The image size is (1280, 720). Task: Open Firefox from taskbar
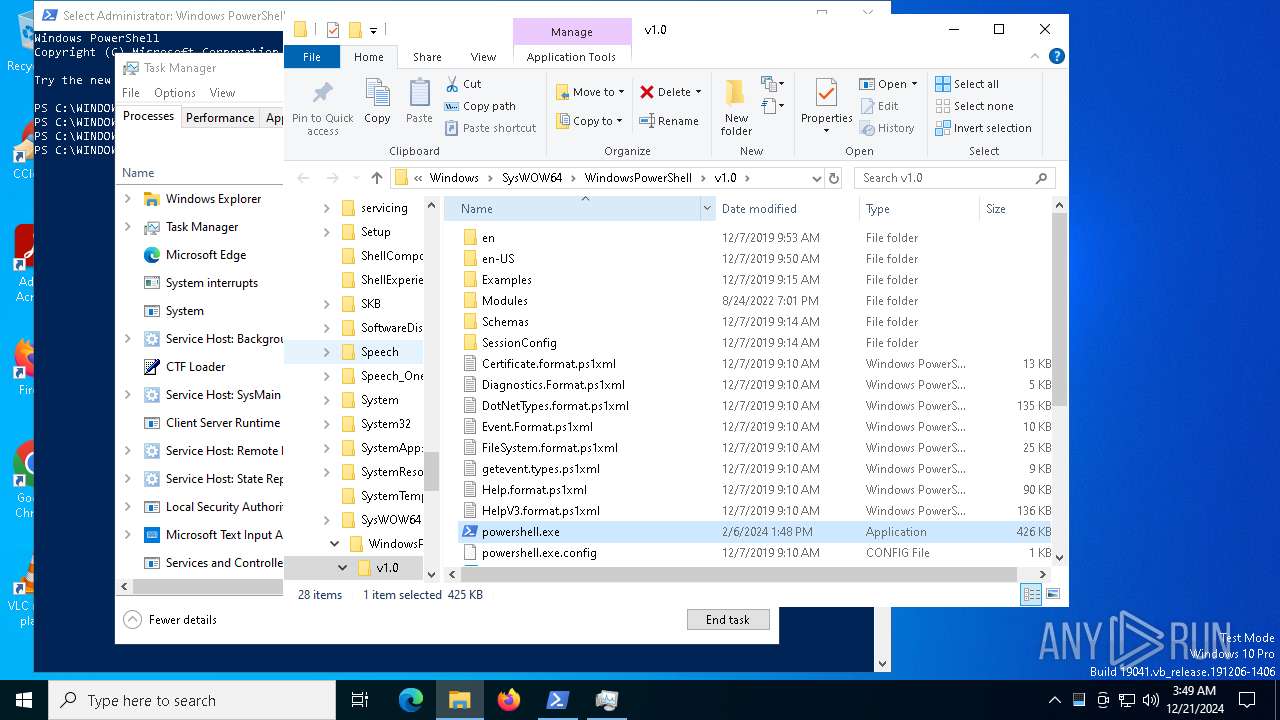pyautogui.click(x=509, y=700)
